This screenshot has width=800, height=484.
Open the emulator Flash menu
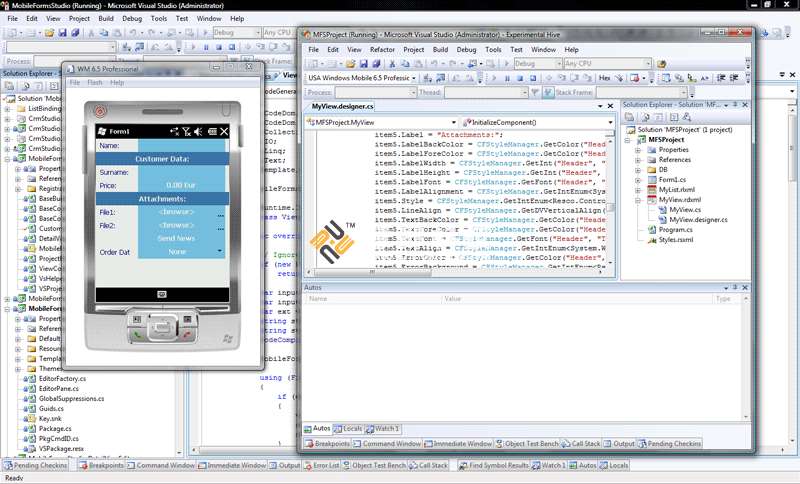(x=94, y=82)
